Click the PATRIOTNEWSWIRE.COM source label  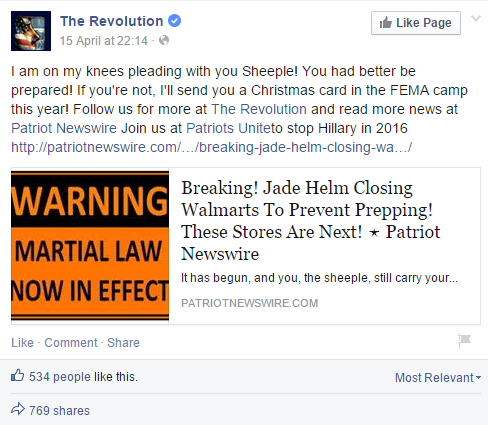(250, 303)
